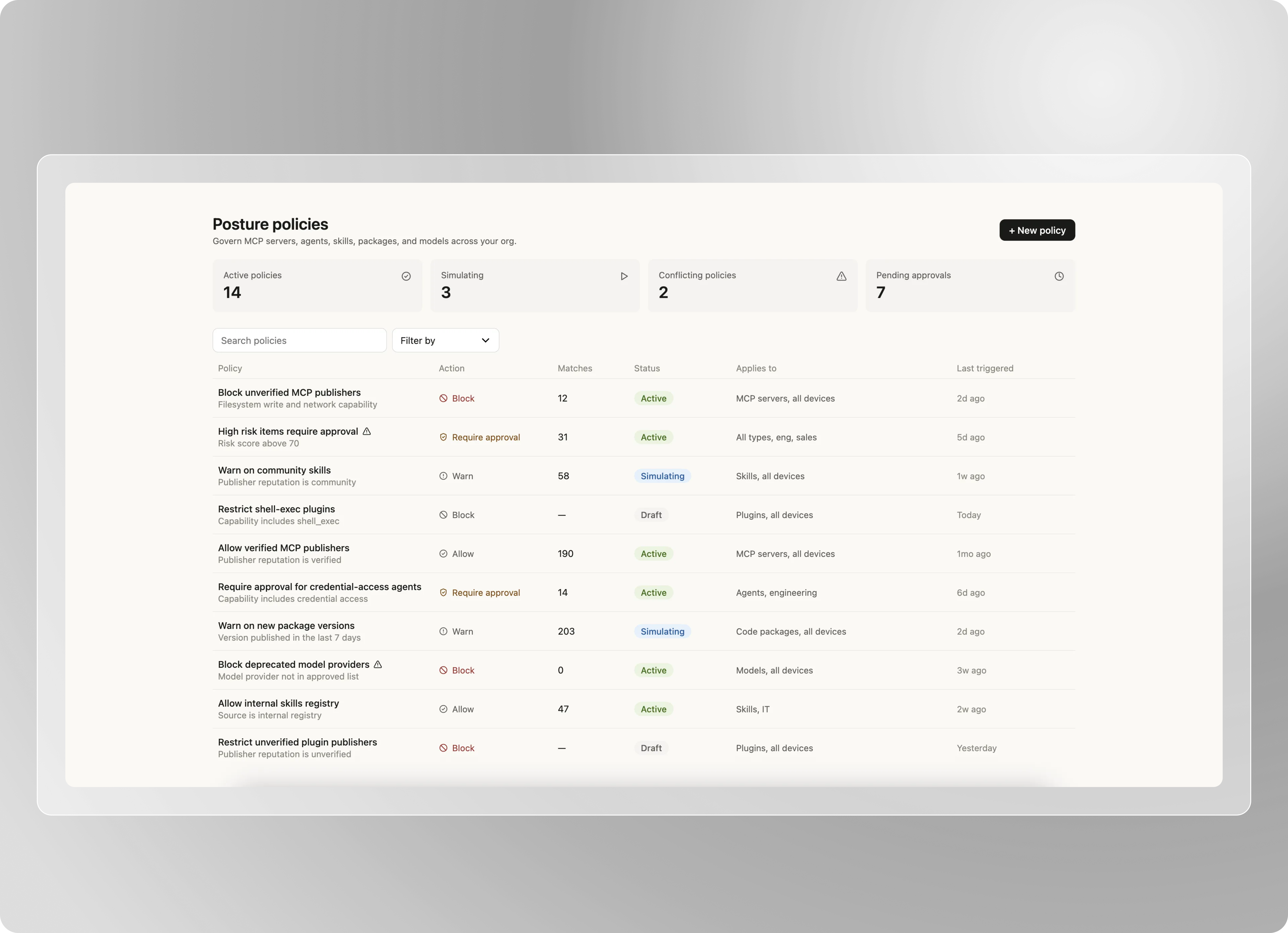Click Block icon in Restrict unverified plugin publishers row

point(443,748)
